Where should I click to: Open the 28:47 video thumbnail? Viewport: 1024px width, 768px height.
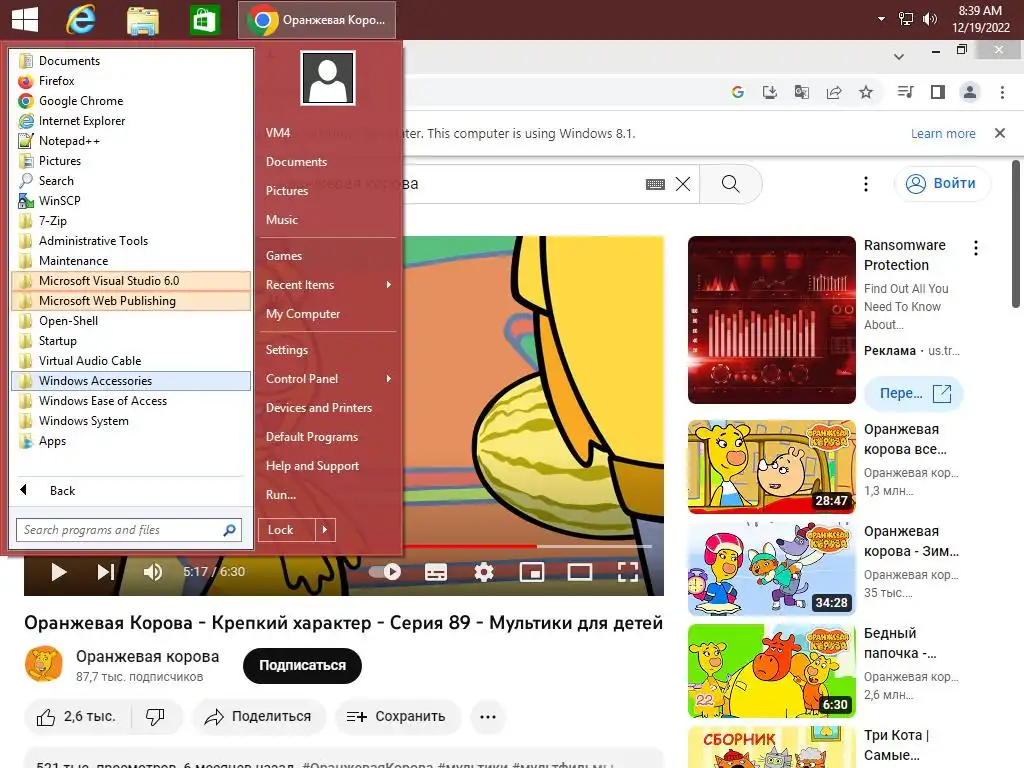click(x=771, y=467)
